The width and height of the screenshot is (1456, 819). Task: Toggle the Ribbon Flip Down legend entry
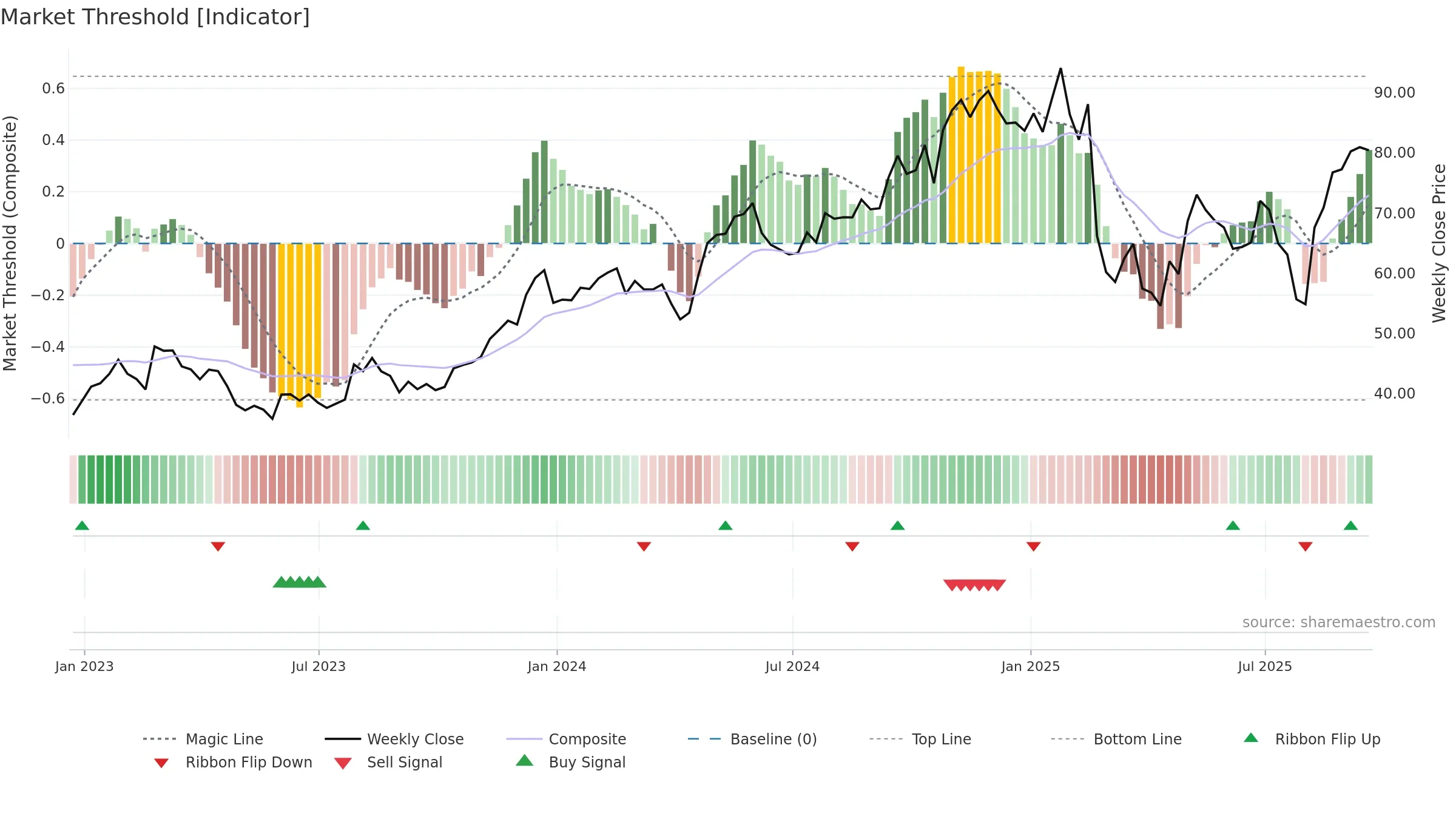[x=233, y=762]
